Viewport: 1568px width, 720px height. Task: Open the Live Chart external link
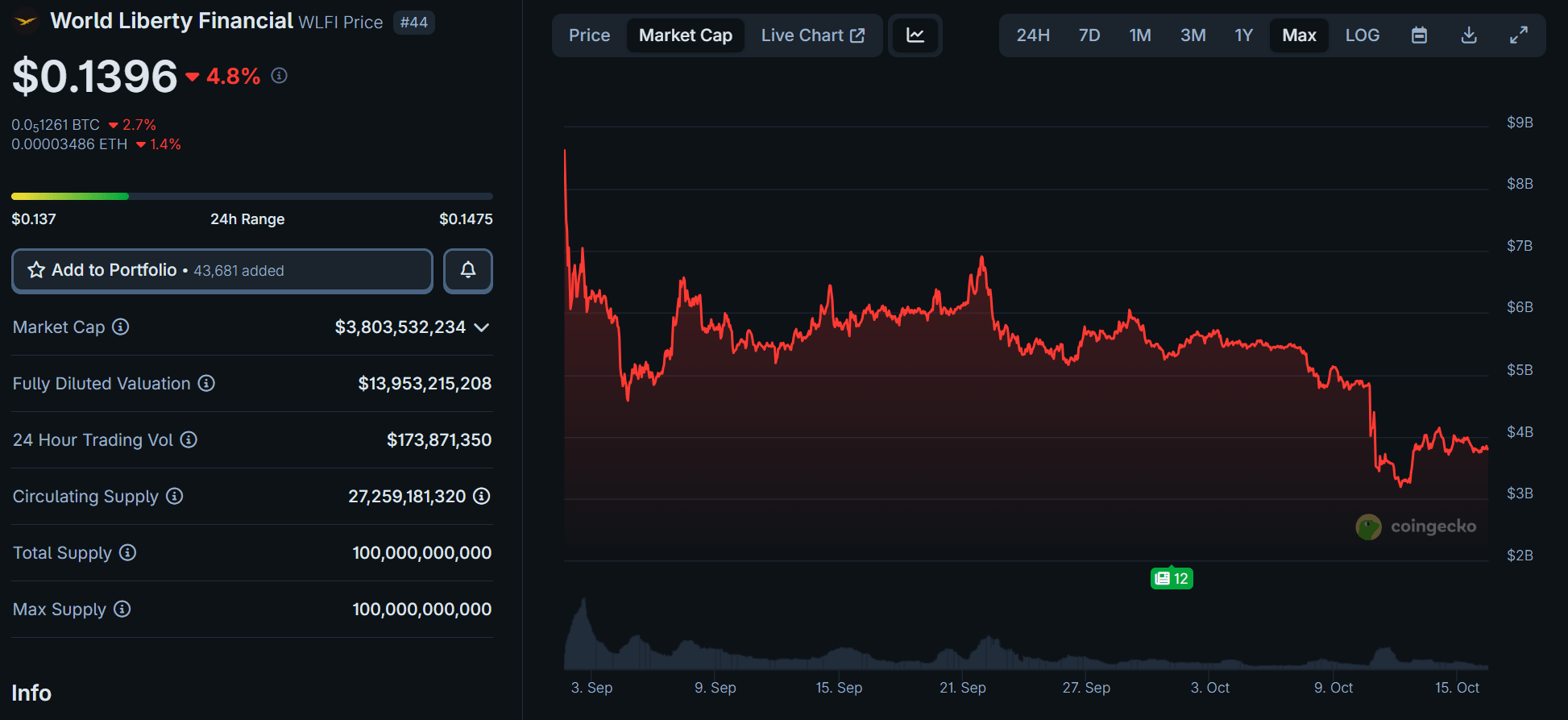click(812, 35)
